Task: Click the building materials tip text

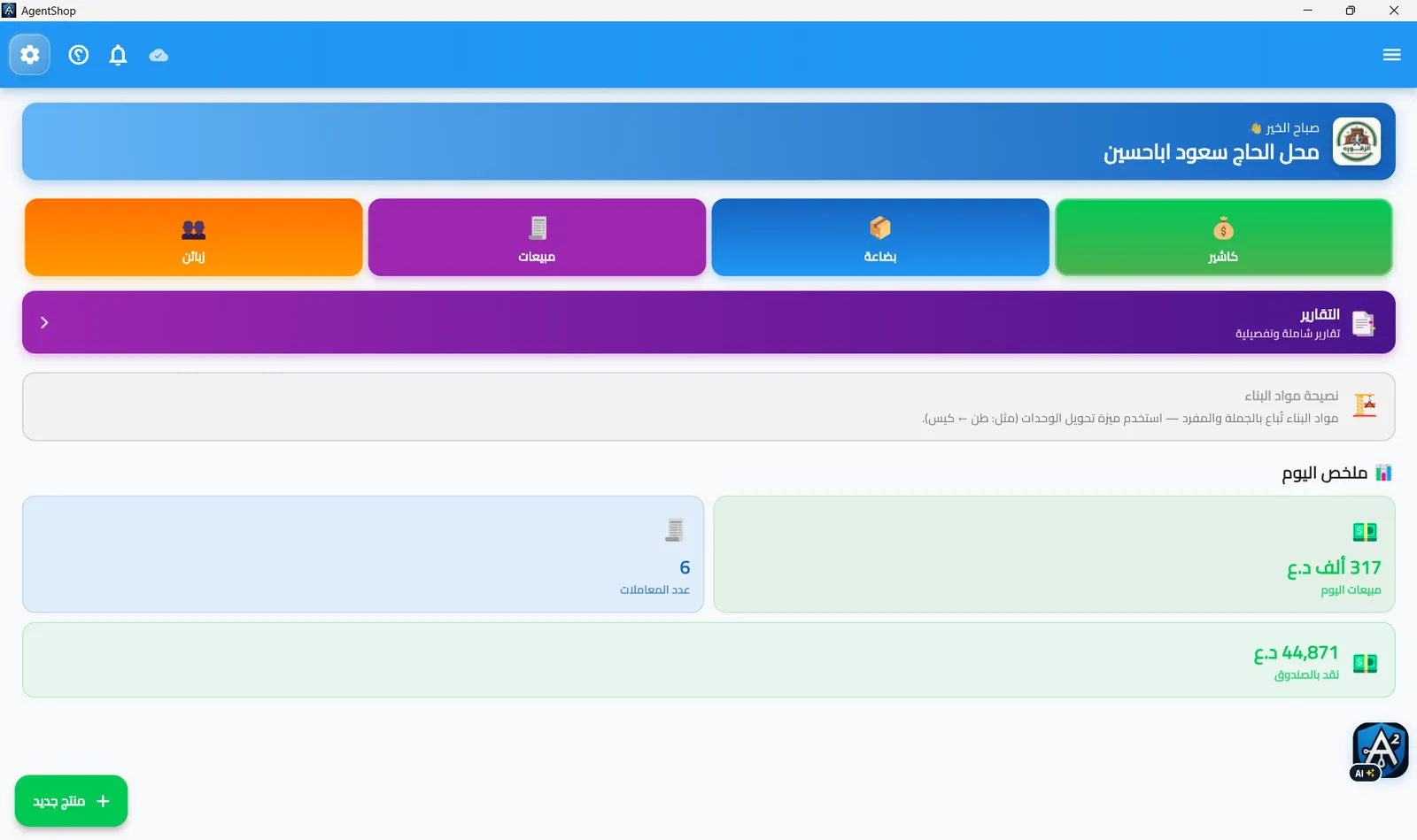Action: [x=1130, y=418]
